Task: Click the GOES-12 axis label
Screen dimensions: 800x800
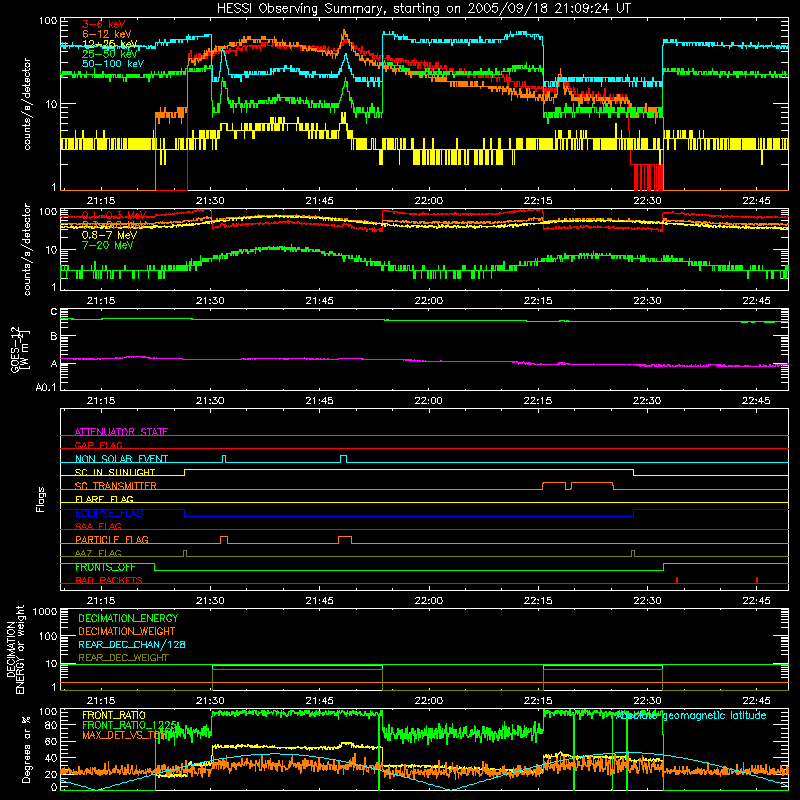Action: tap(16, 349)
